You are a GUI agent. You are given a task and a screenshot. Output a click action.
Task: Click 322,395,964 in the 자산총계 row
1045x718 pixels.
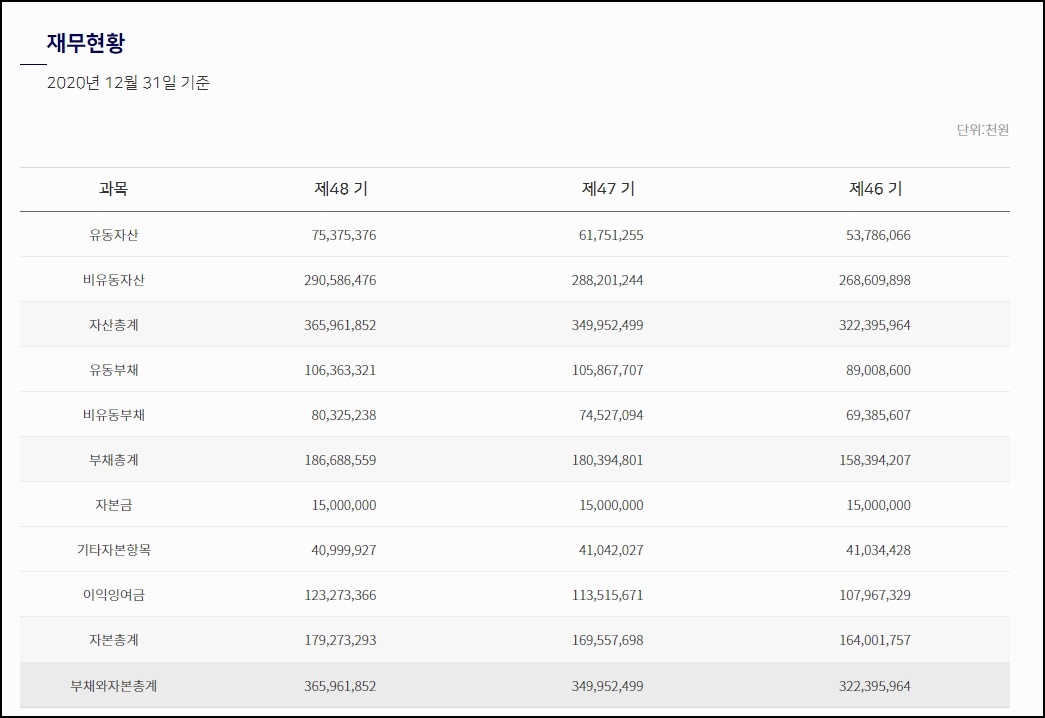[875, 325]
